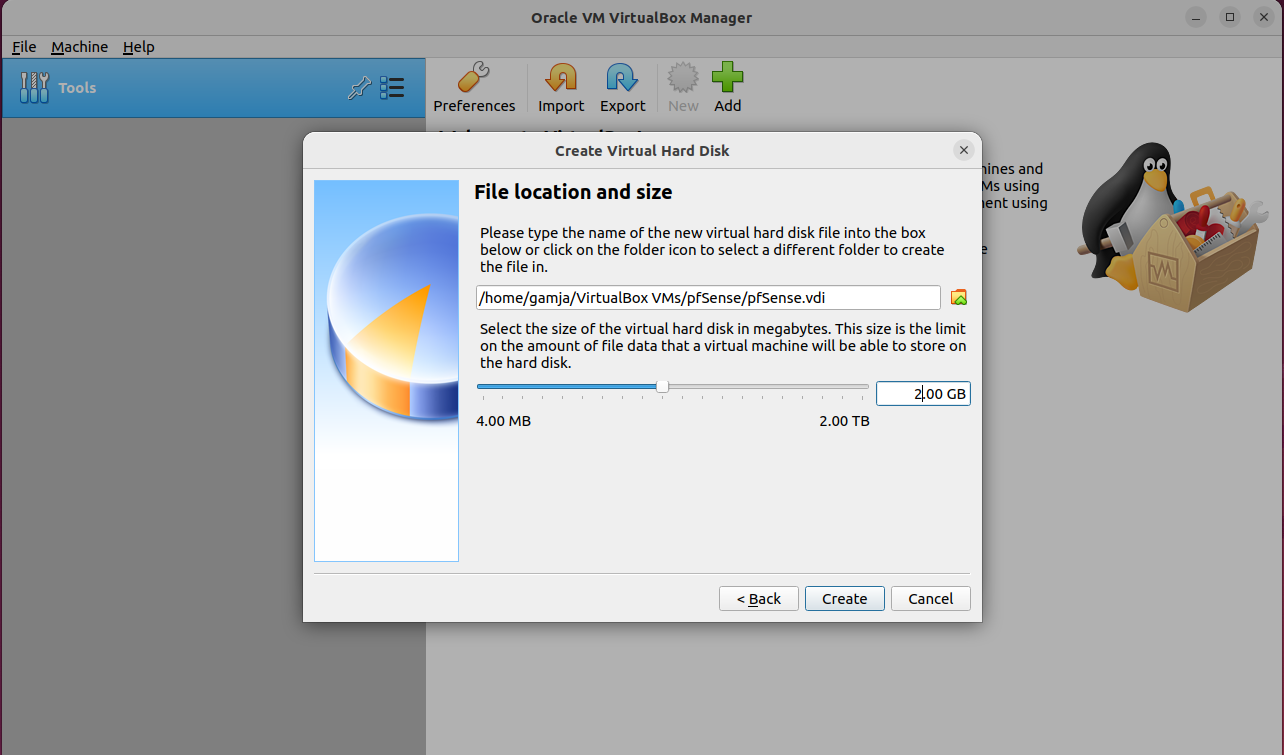Viewport: 1284px width, 755px height.
Task: Open the Help menu
Action: click(x=138, y=47)
